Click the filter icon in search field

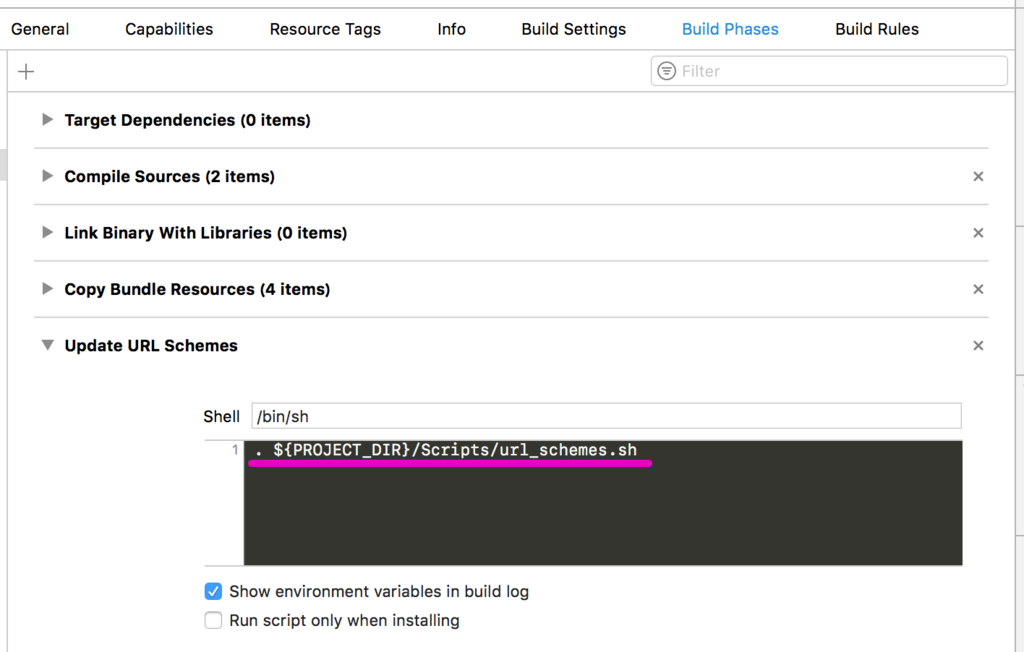point(666,71)
